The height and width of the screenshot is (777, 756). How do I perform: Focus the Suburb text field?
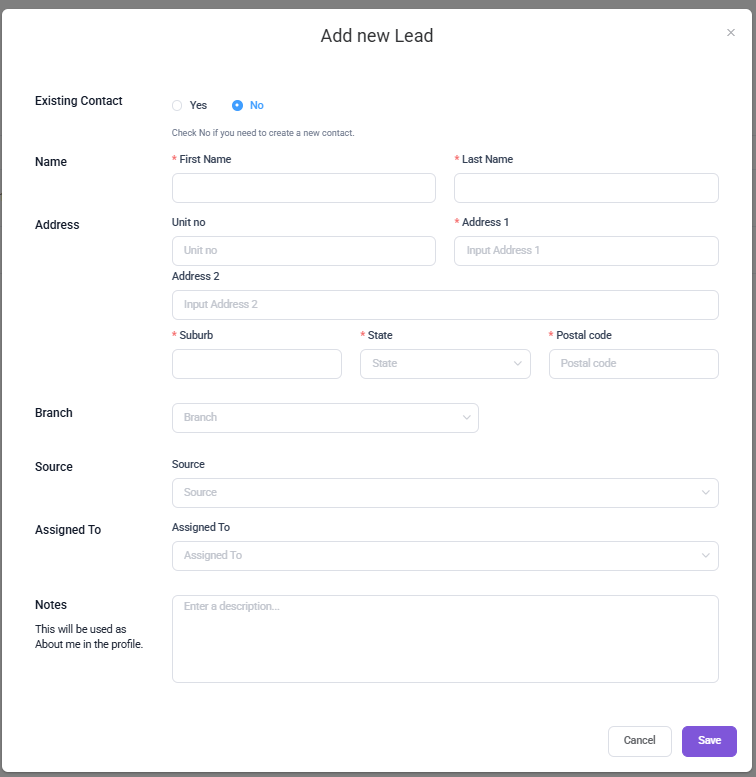[x=257, y=364]
